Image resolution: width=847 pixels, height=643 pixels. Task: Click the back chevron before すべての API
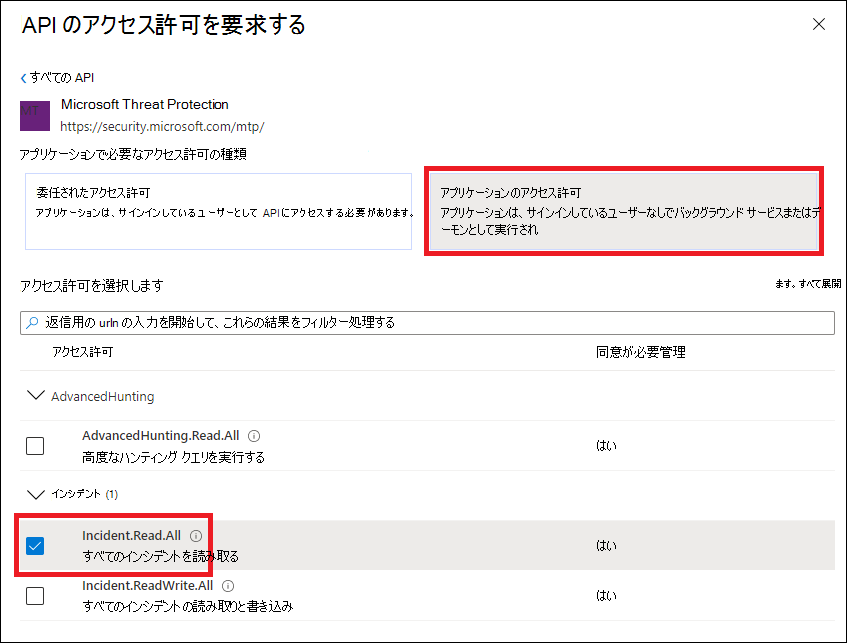(23, 78)
